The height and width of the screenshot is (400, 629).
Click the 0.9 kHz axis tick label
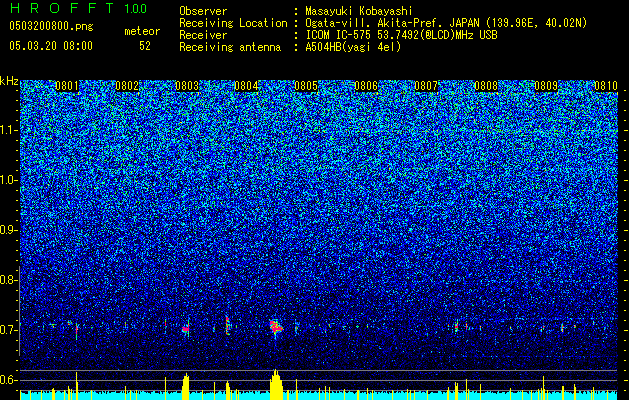pos(9,230)
